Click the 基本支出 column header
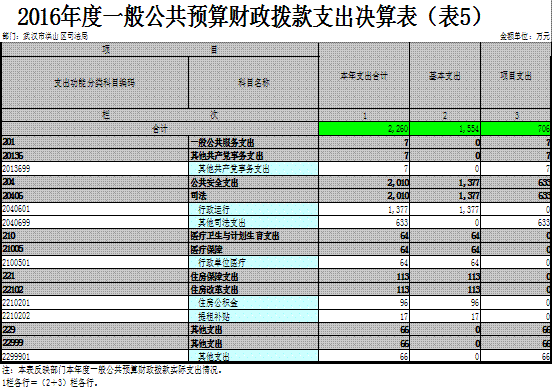 click(x=445, y=76)
